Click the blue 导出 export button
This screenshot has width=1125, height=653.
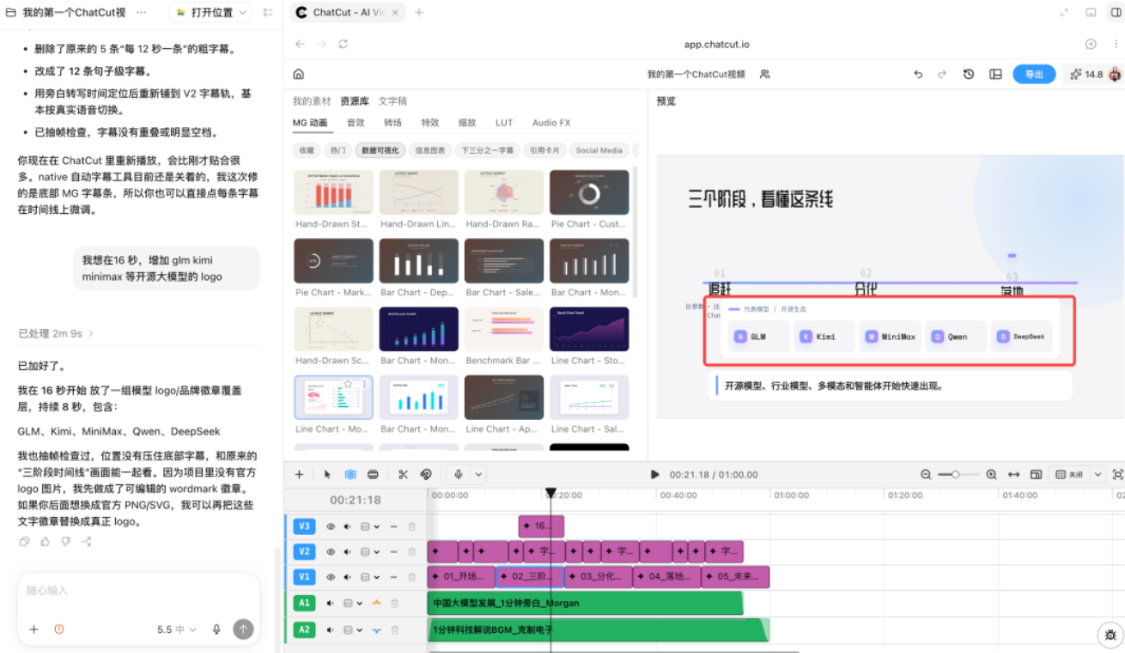point(1034,74)
